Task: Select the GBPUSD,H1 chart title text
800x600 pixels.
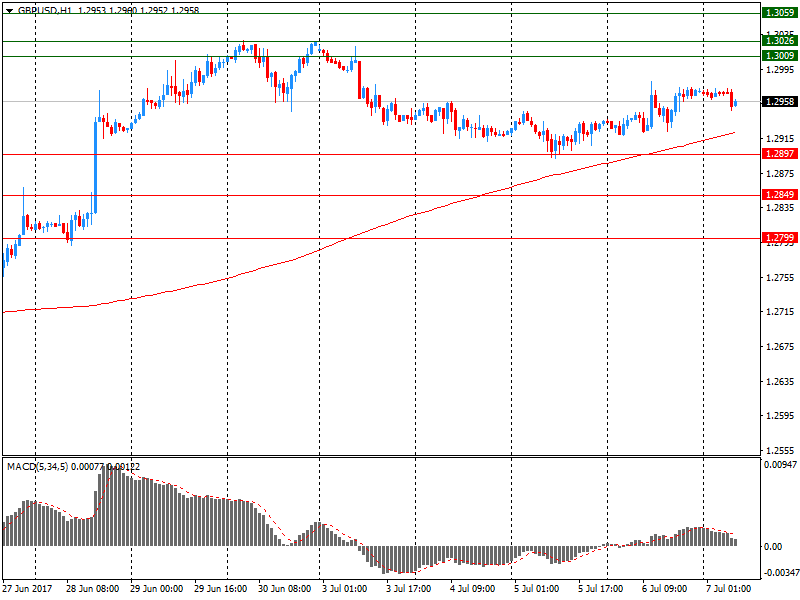Action: point(45,10)
